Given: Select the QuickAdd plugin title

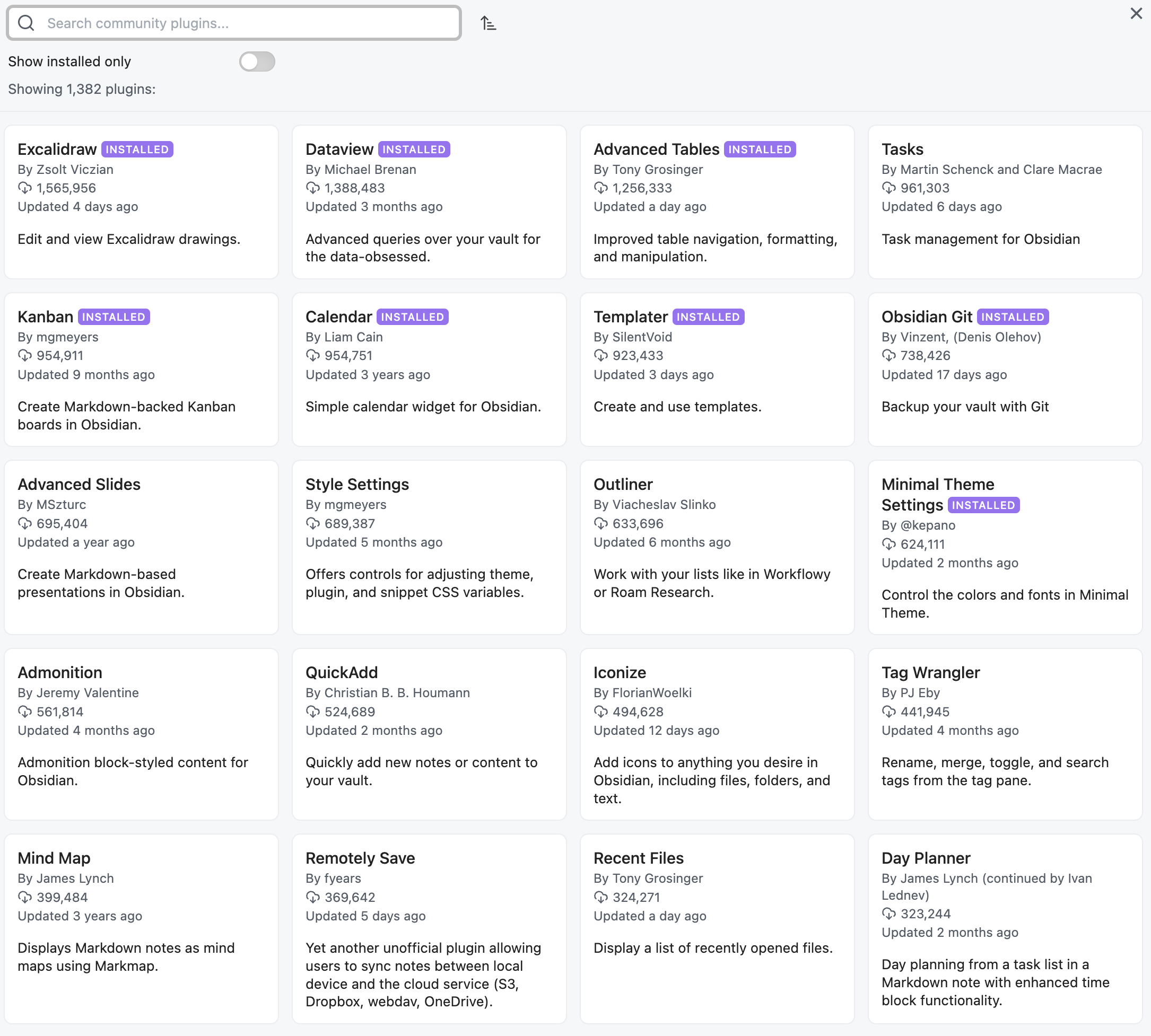Looking at the screenshot, I should tap(342, 673).
